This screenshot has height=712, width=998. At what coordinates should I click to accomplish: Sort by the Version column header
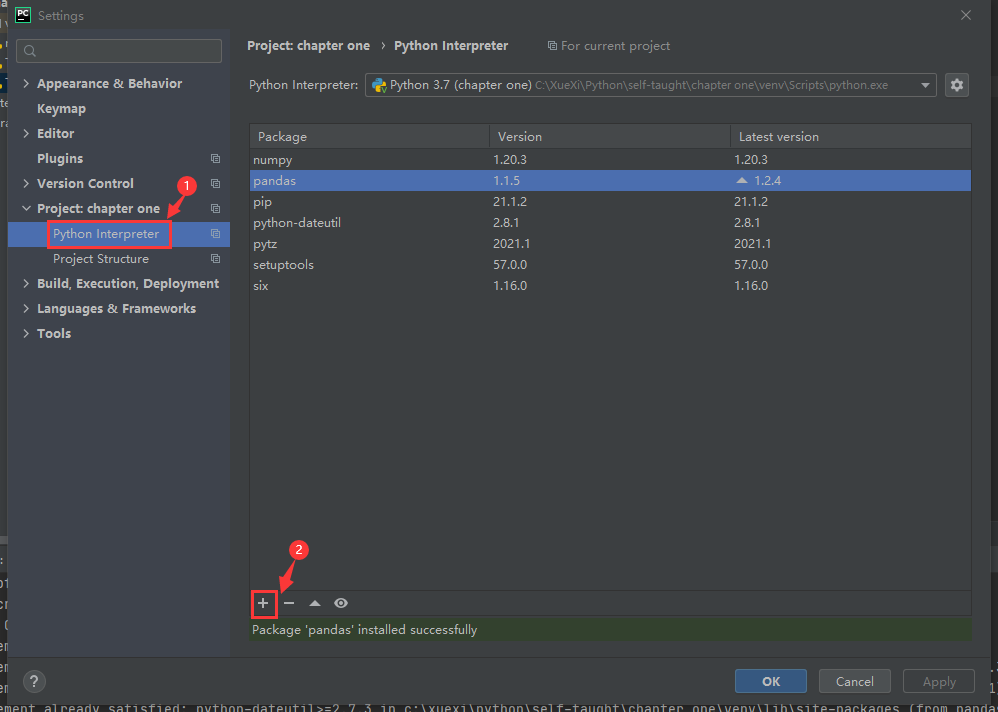610,137
